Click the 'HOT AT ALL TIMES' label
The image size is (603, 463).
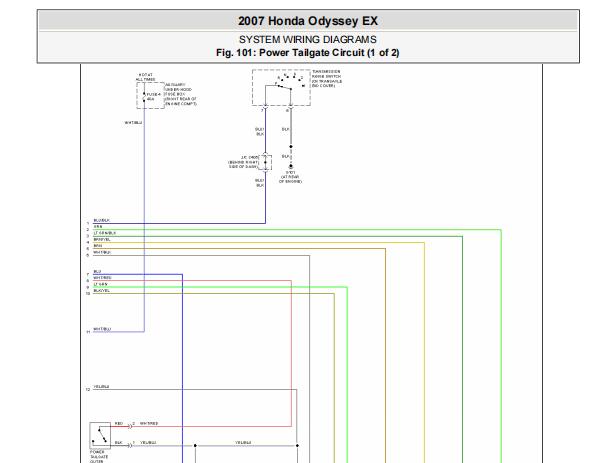(145, 77)
